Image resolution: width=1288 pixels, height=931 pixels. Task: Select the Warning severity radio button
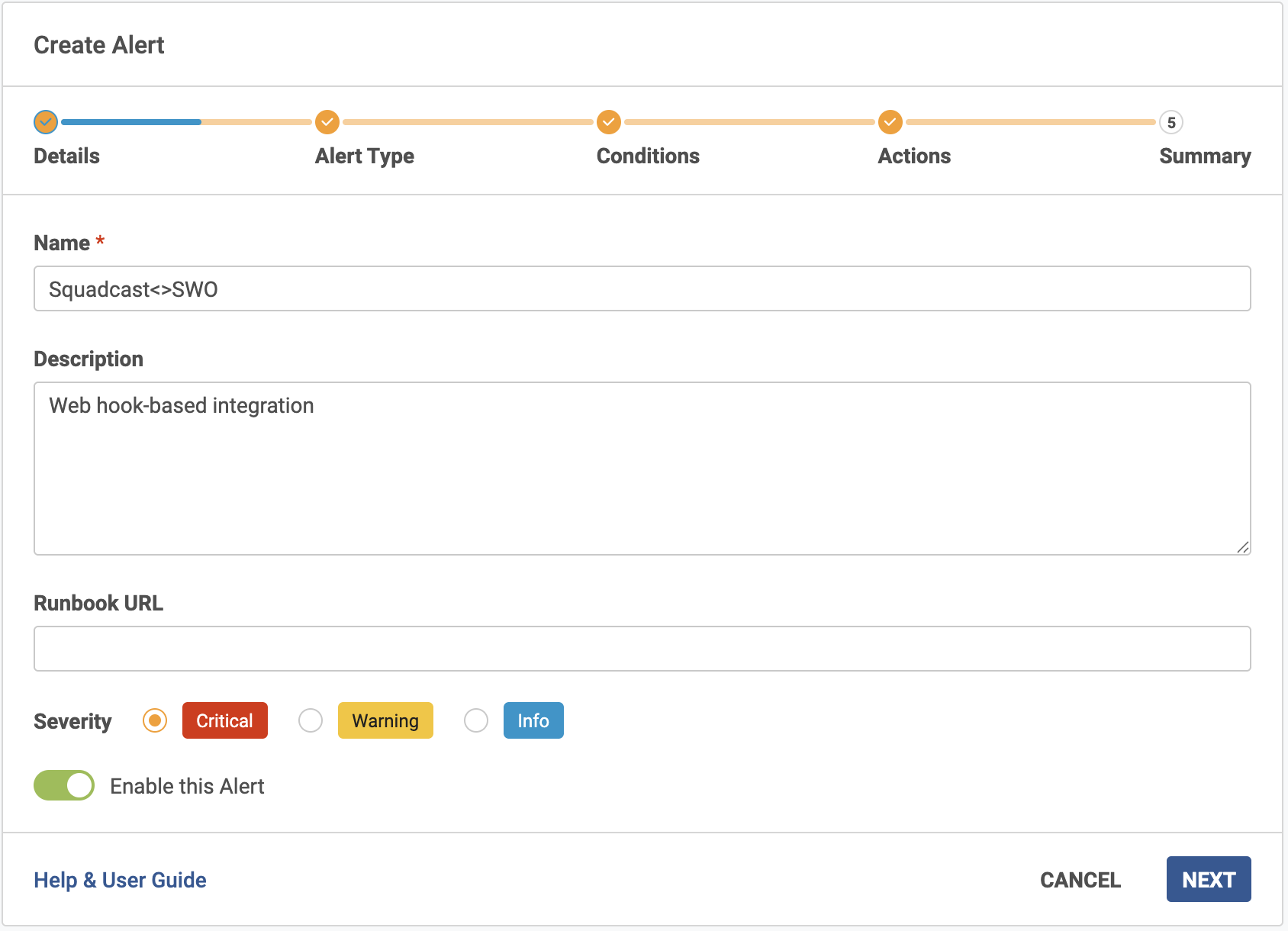[x=311, y=720]
